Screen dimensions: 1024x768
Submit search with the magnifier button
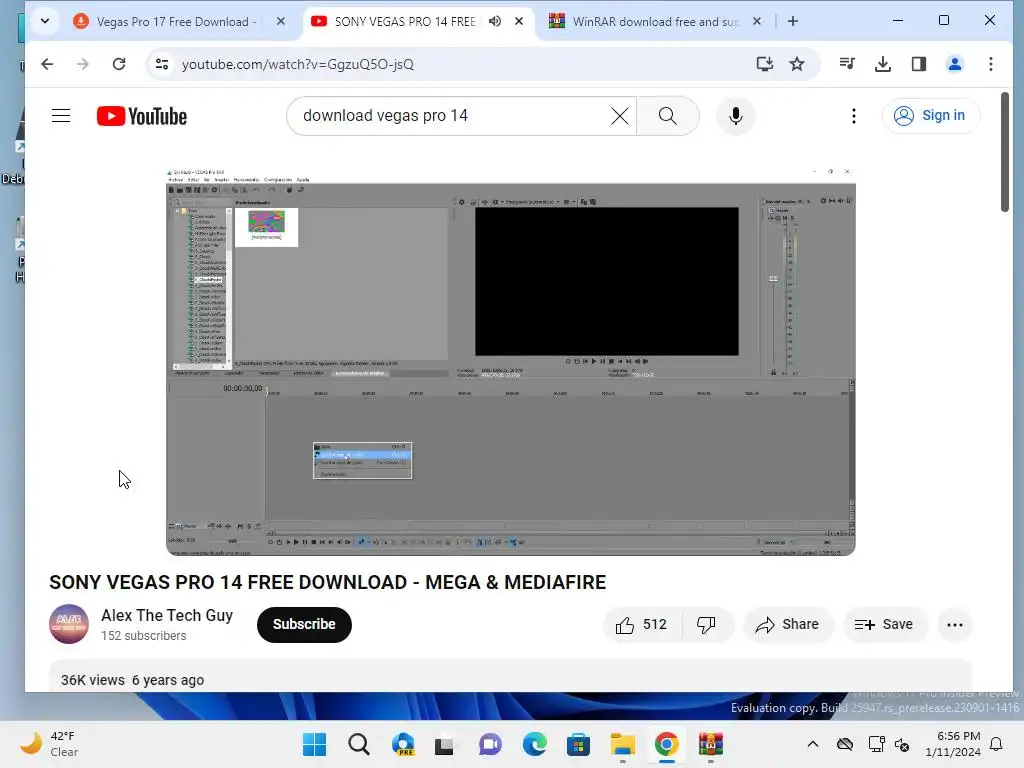point(667,116)
